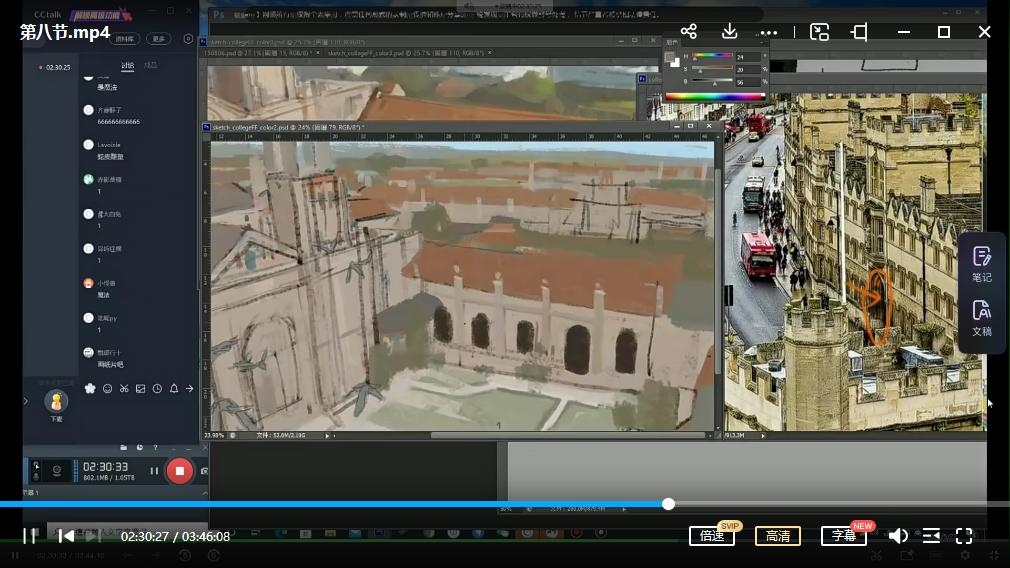Click the scissors screenshot icon in CCtalk

(x=124, y=388)
